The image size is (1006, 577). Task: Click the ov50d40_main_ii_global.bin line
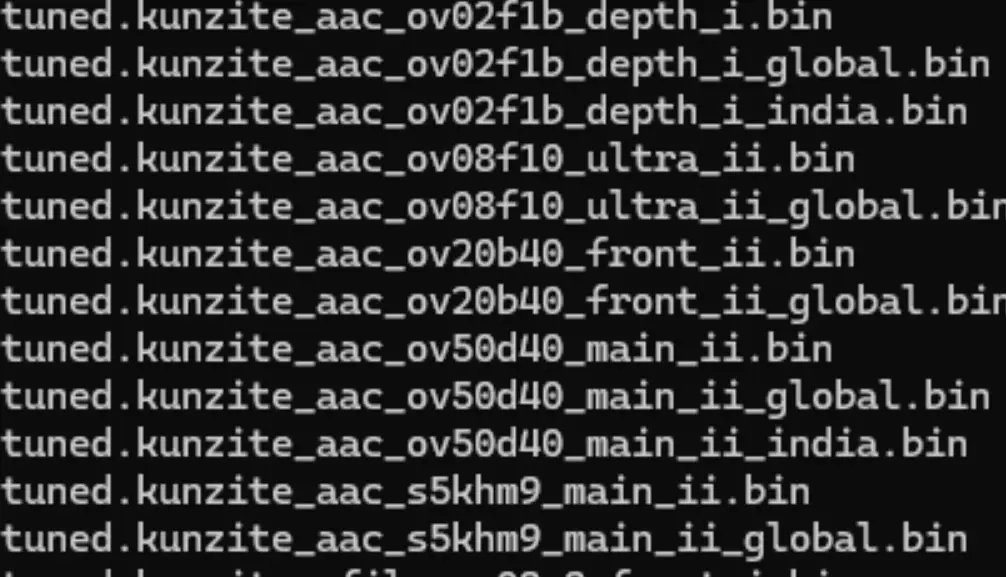[495, 397]
